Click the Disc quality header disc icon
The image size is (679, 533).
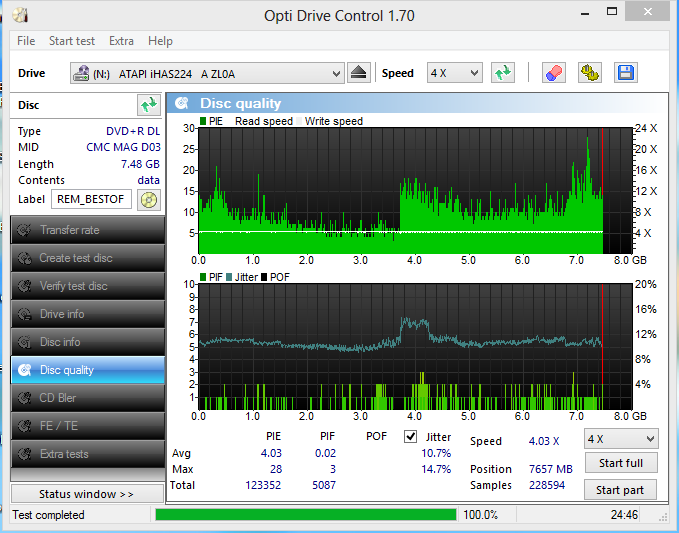(x=181, y=103)
